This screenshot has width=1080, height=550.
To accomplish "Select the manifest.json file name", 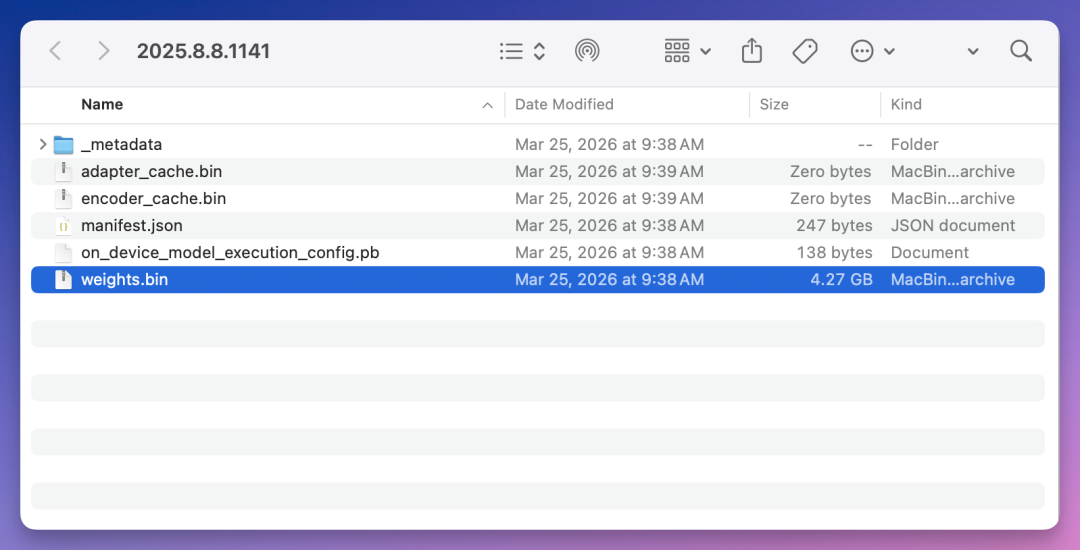I will tap(132, 226).
